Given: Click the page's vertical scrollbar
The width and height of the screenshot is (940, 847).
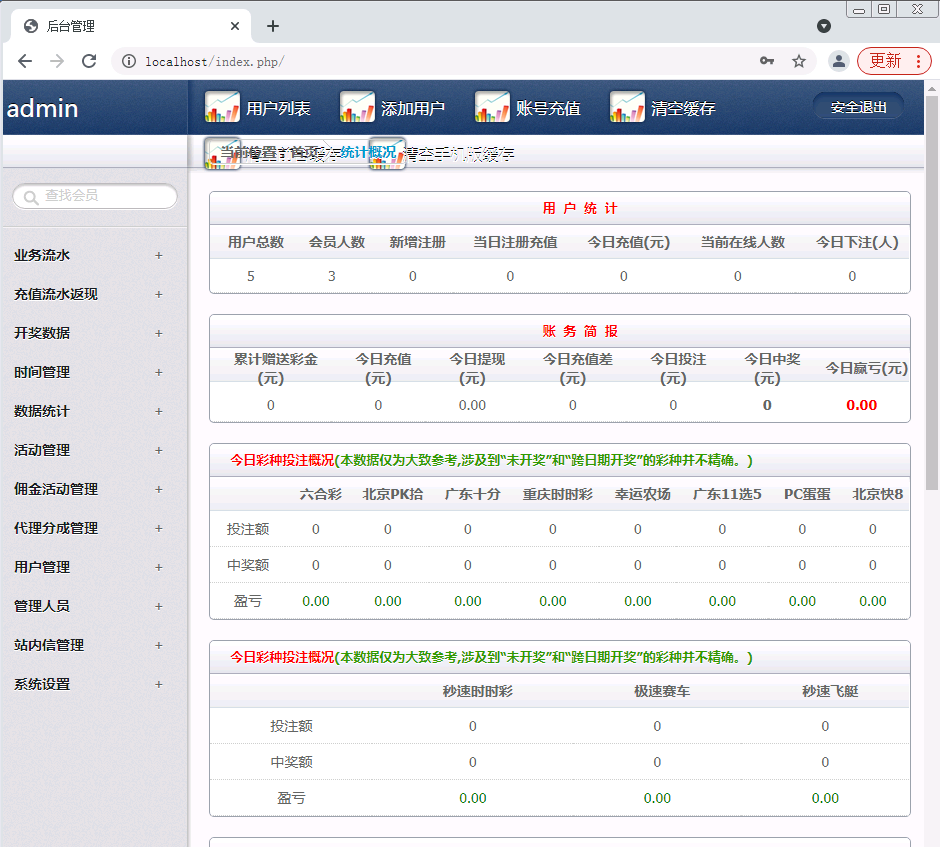Looking at the screenshot, I should click(932, 300).
